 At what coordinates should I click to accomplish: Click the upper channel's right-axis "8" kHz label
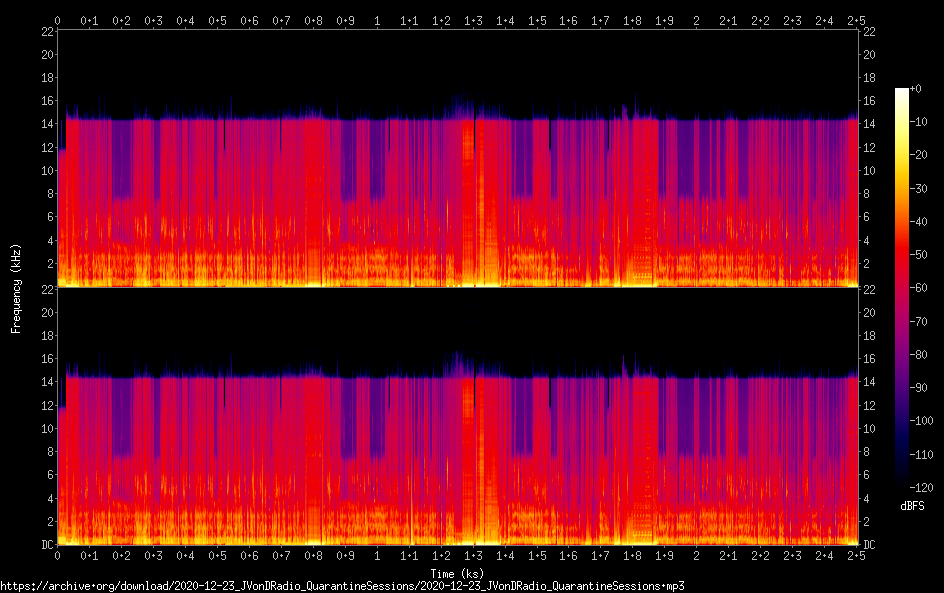click(x=866, y=193)
